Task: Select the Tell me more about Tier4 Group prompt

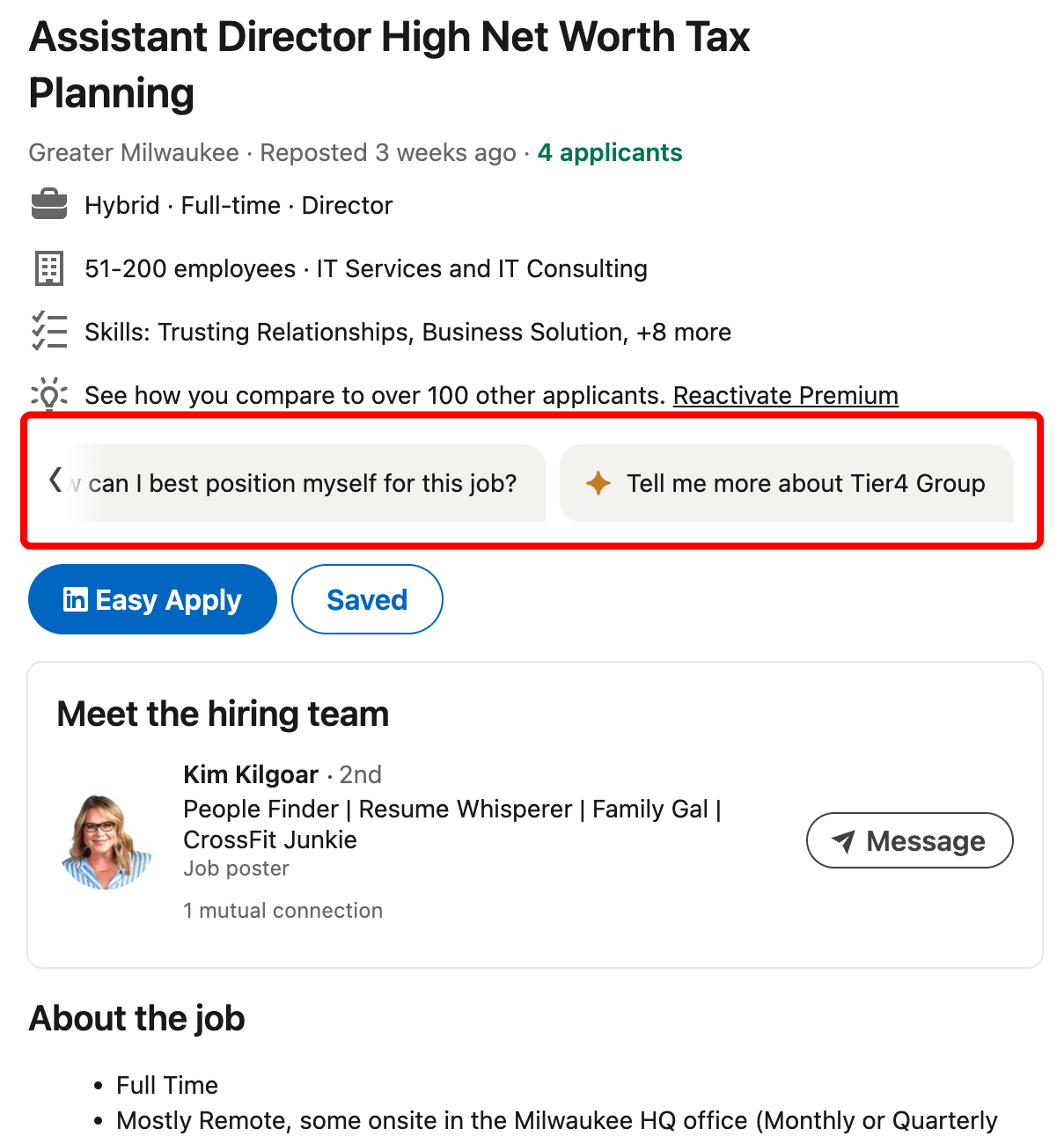Action: click(x=787, y=483)
